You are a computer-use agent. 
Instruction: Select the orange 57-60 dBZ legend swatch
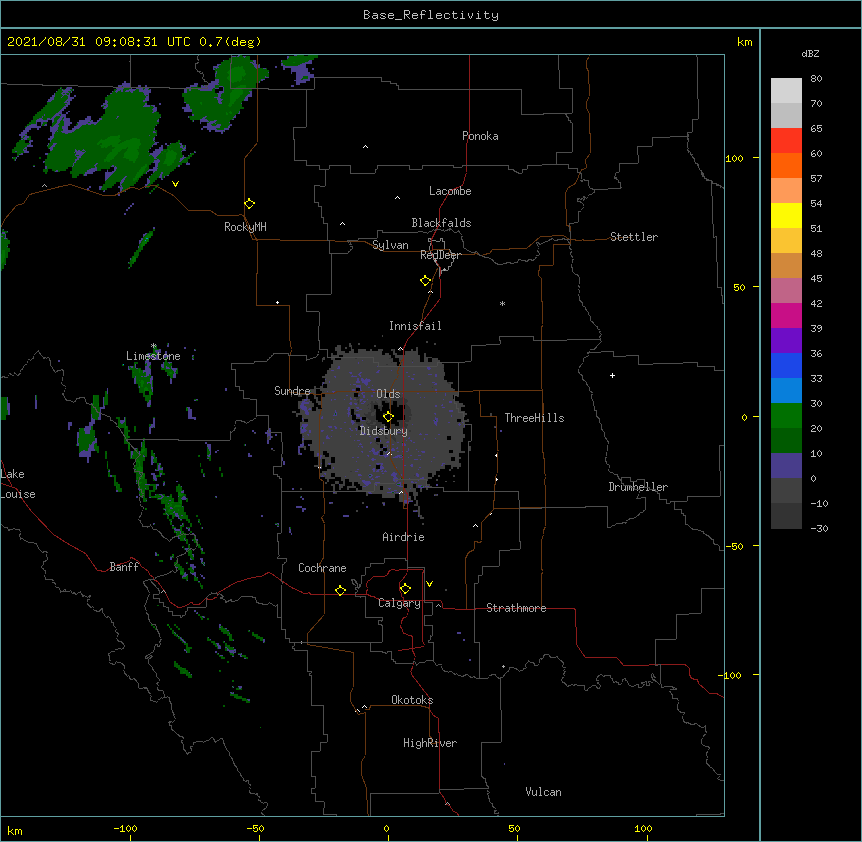point(786,165)
